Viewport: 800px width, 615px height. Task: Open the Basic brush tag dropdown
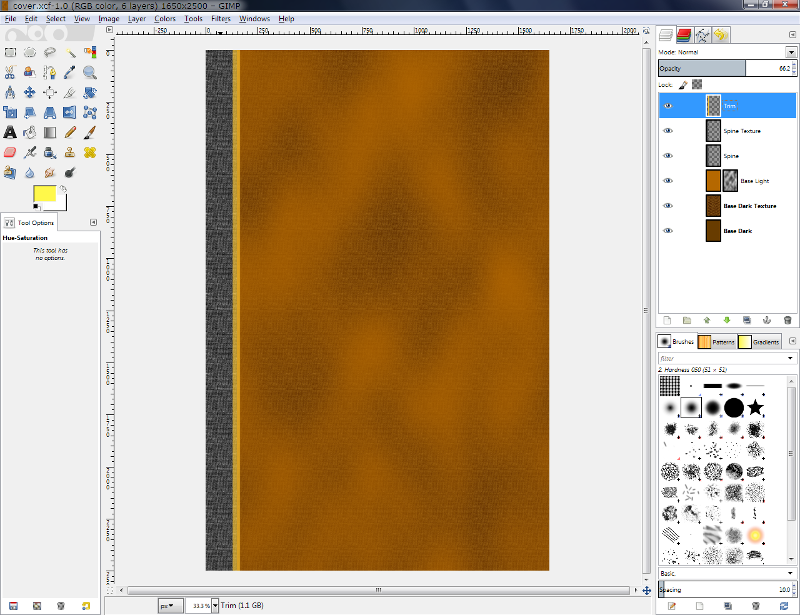pyautogui.click(x=790, y=573)
